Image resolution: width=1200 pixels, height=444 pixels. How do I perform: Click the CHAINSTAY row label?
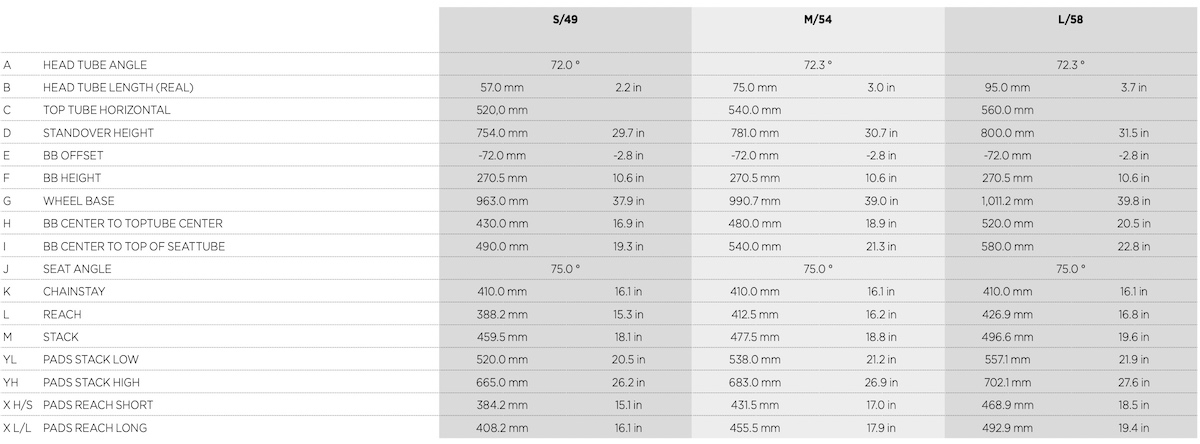(74, 292)
